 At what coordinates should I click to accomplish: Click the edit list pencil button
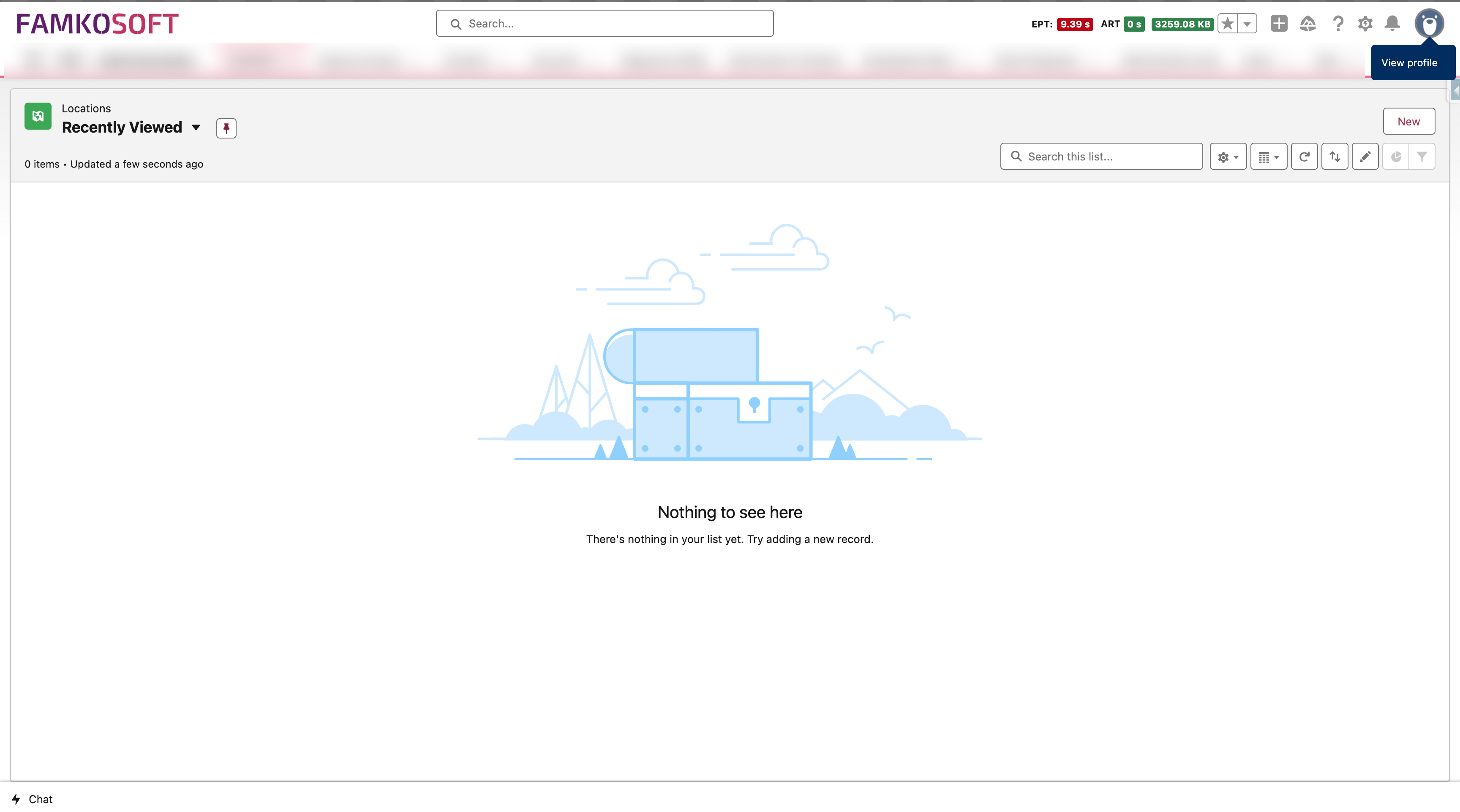(1365, 157)
